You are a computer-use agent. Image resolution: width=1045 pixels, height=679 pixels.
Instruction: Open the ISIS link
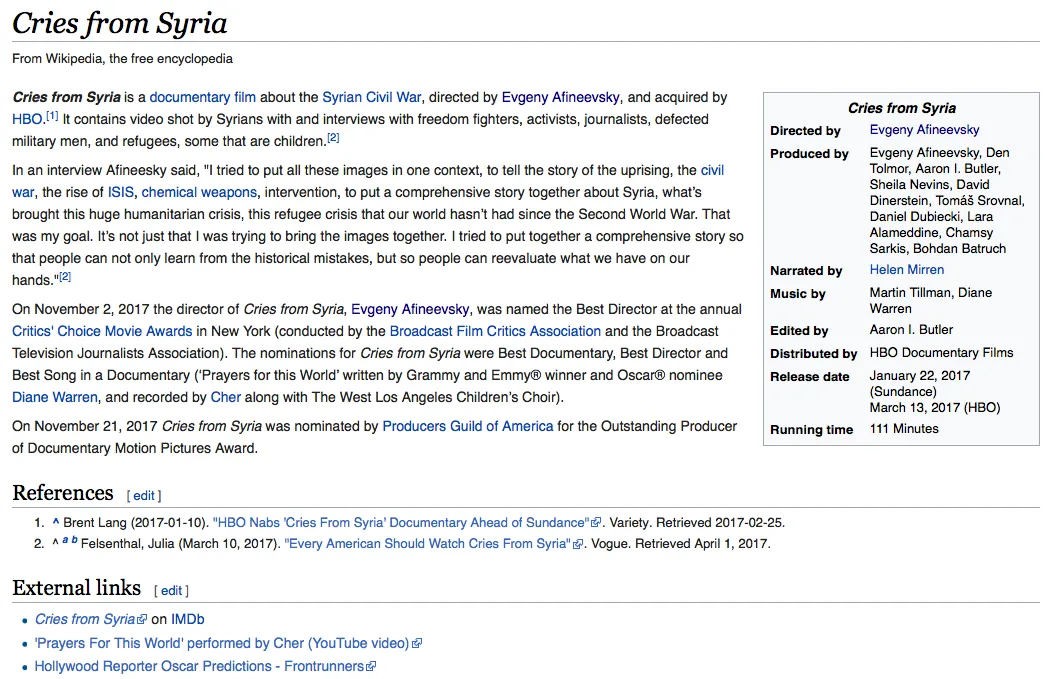pyautogui.click(x=121, y=193)
